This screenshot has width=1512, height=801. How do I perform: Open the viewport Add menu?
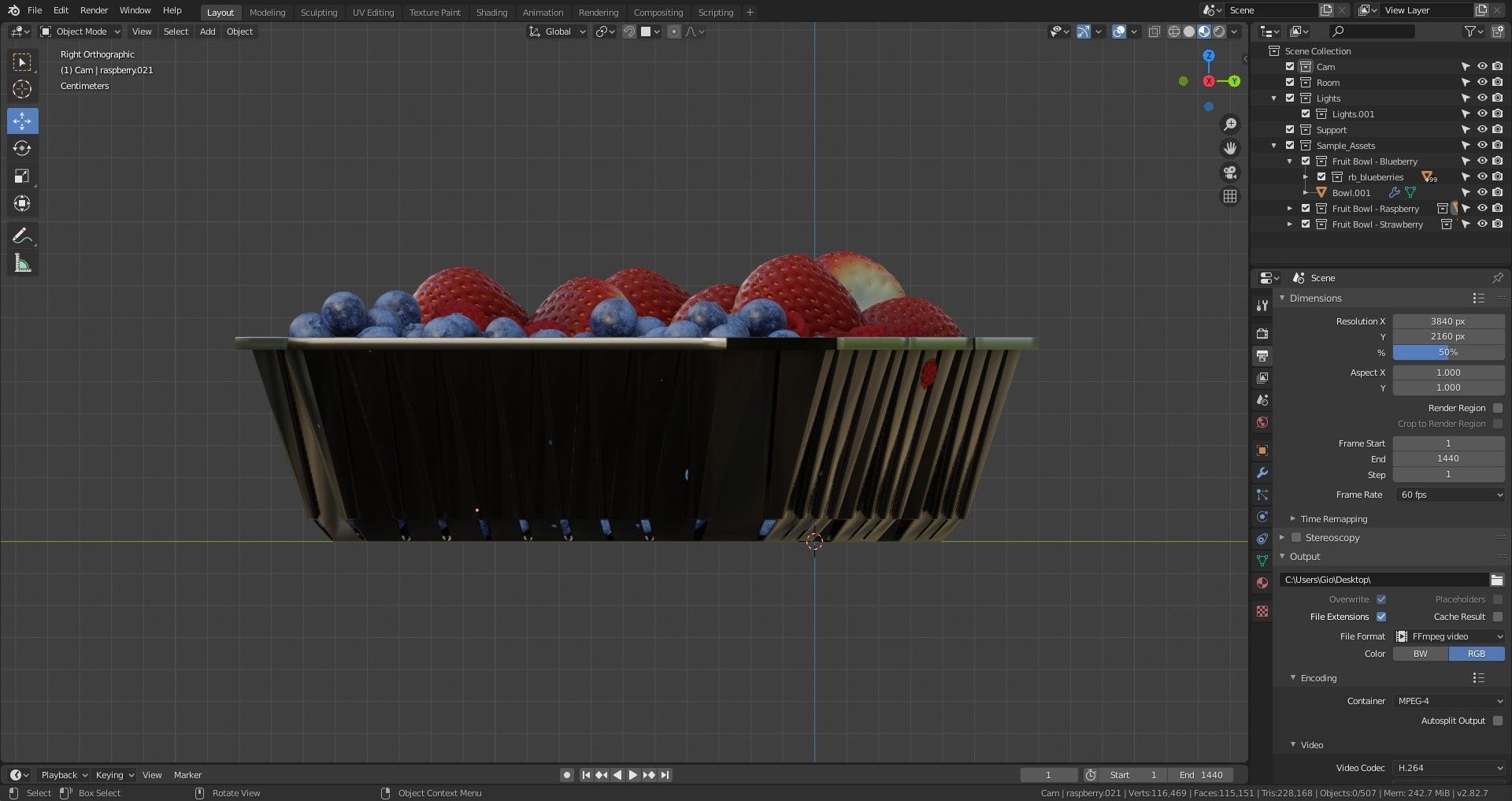pos(207,32)
